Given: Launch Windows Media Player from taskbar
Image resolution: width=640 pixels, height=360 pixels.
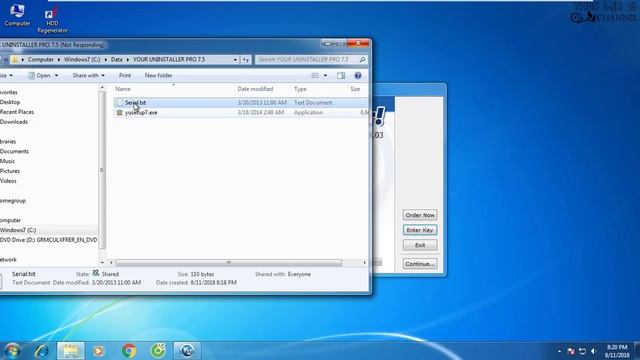Looking at the screenshot, I should coord(98,351).
